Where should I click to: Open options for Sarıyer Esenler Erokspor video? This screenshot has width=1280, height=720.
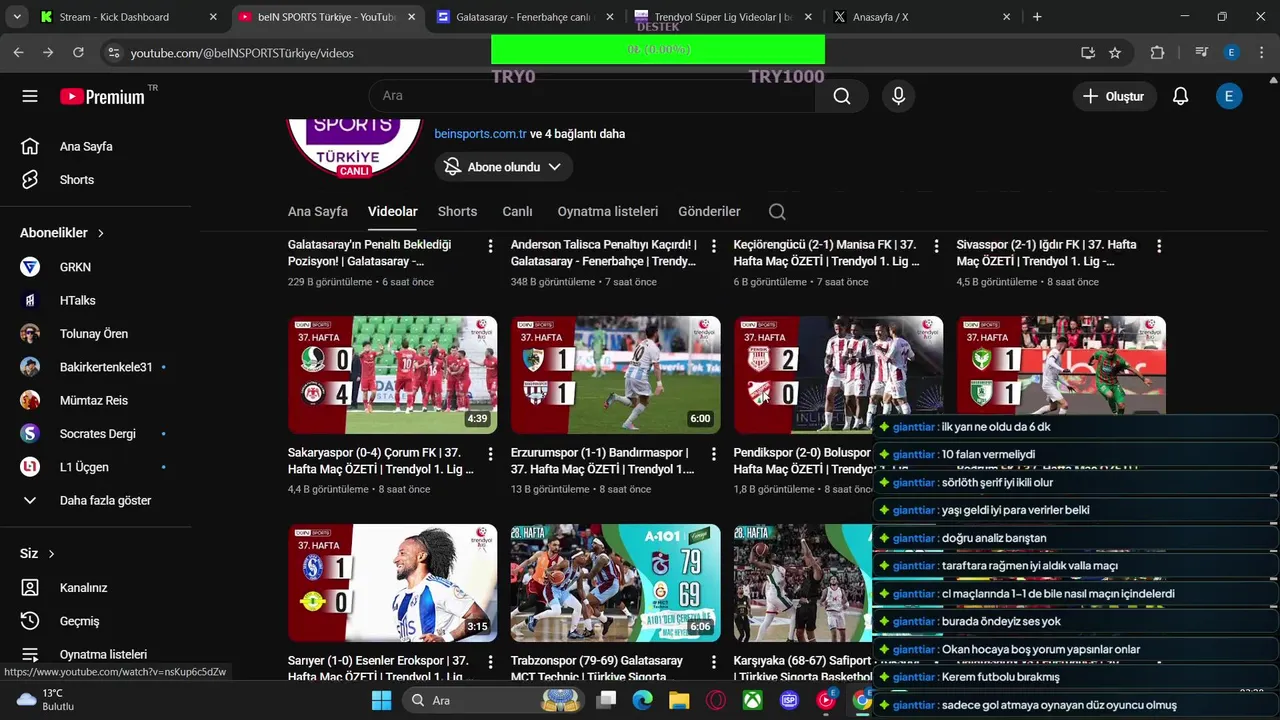(x=490, y=662)
